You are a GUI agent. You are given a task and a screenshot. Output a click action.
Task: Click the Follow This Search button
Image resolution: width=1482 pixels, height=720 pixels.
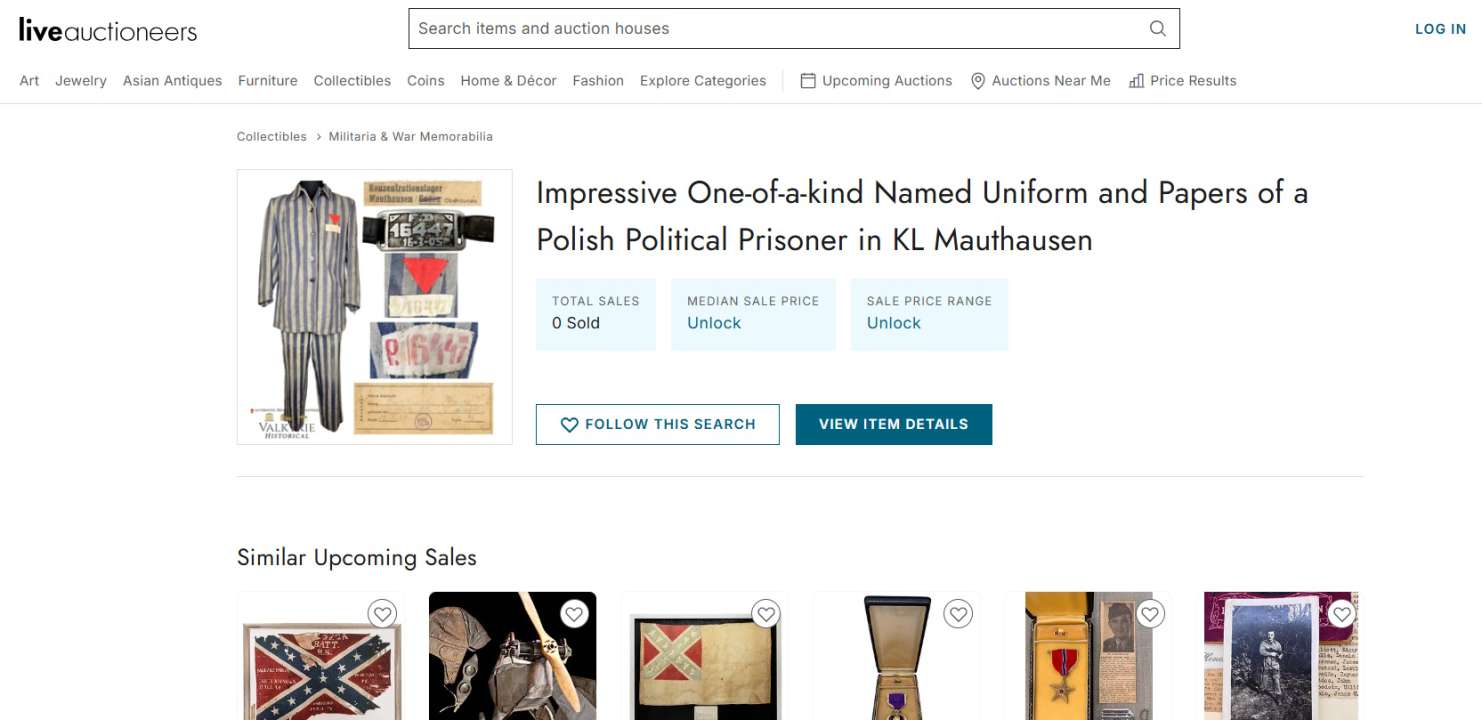pos(657,424)
